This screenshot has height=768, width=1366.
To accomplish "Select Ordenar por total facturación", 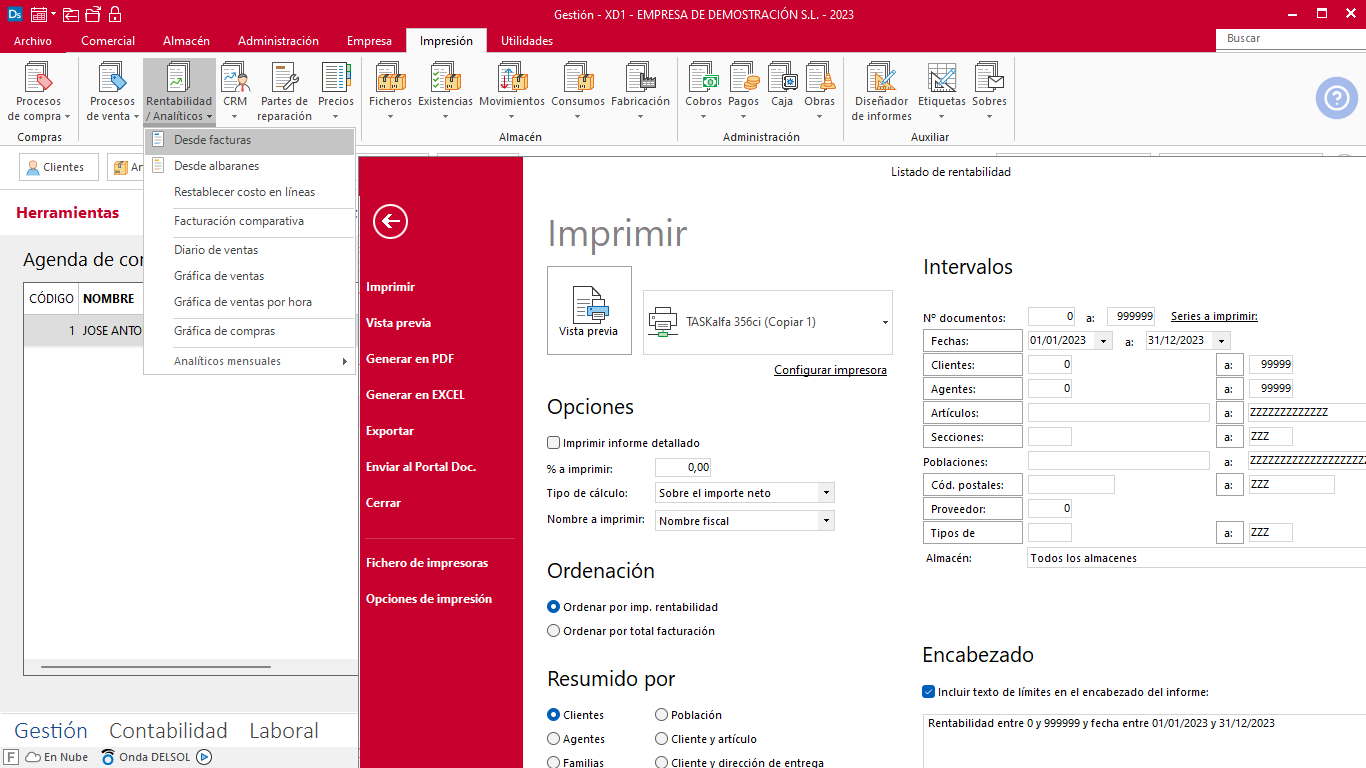I will coord(554,631).
